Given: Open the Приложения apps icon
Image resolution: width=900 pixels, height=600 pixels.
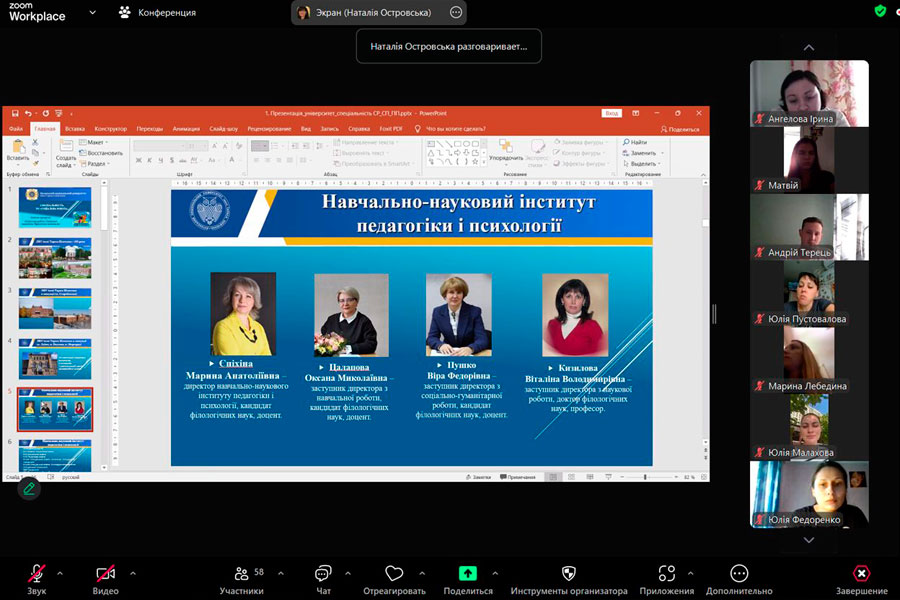Looking at the screenshot, I should pyautogui.click(x=667, y=574).
